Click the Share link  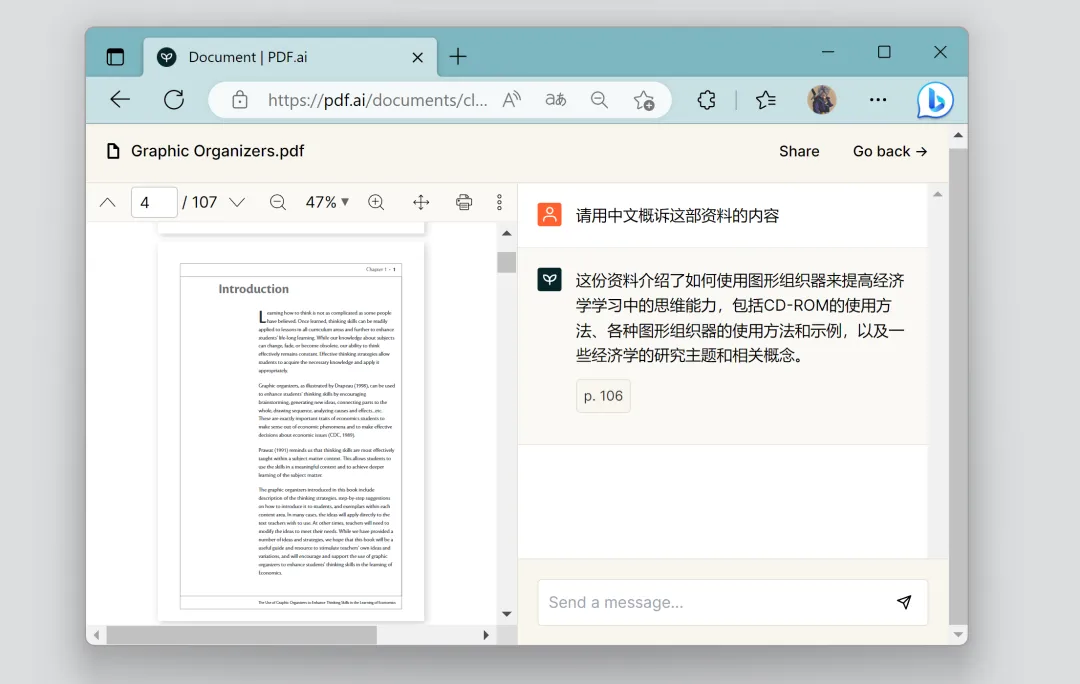pyautogui.click(x=799, y=151)
